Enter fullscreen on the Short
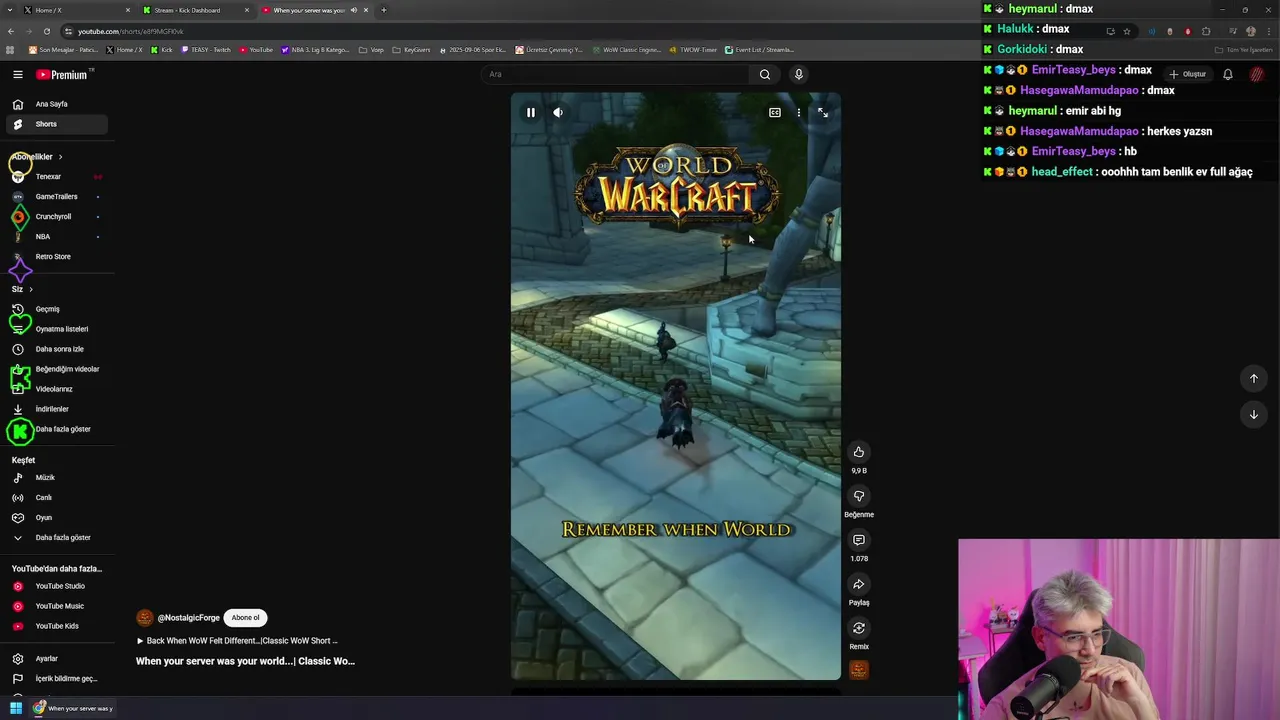1280x720 pixels. [x=823, y=113]
